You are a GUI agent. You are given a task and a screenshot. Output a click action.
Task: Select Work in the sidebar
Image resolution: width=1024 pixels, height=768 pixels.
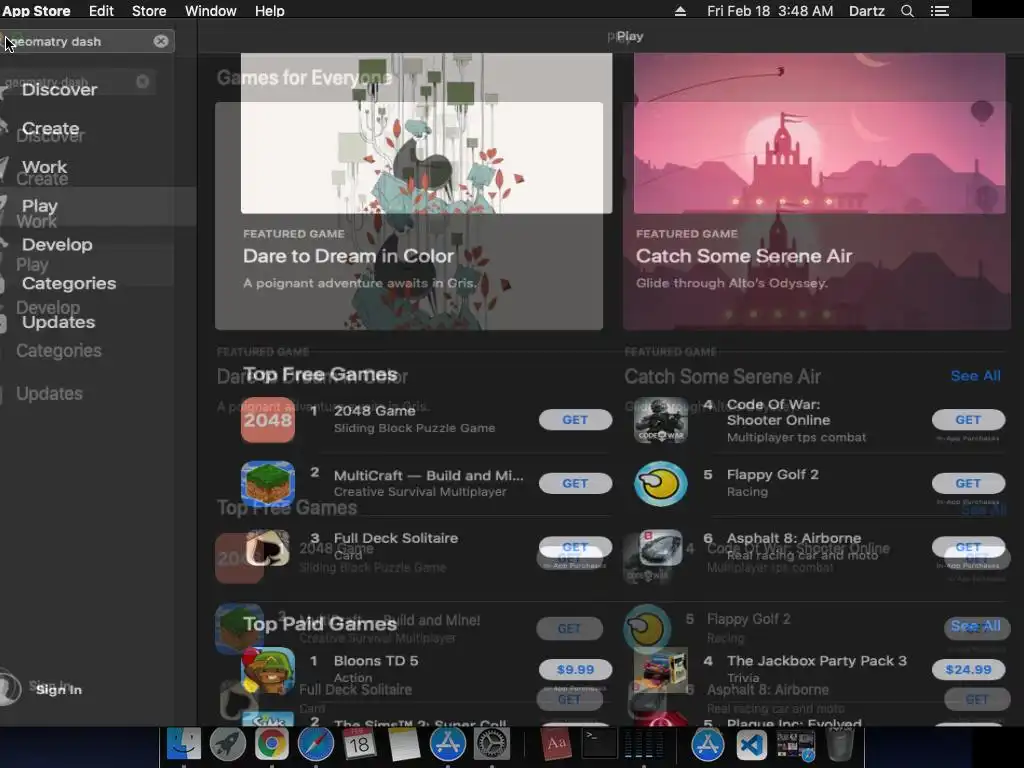tap(44, 167)
